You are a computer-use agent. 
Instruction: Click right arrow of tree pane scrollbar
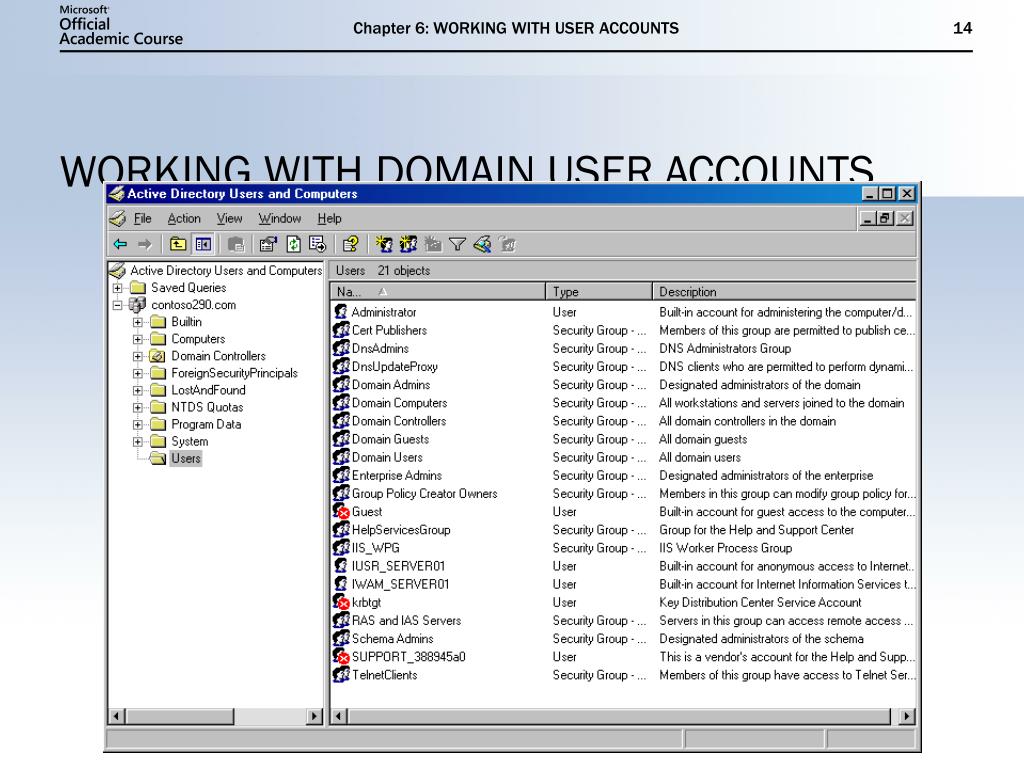[x=315, y=716]
